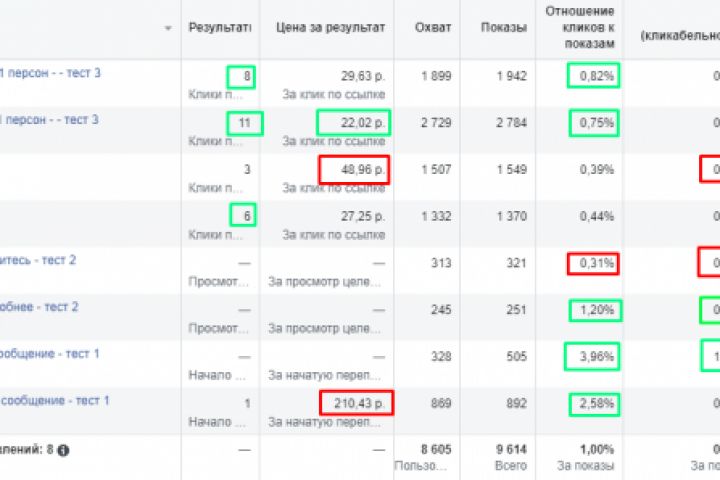Click the Цена за результат column header
This screenshot has height=480, width=720.
pyautogui.click(x=329, y=28)
